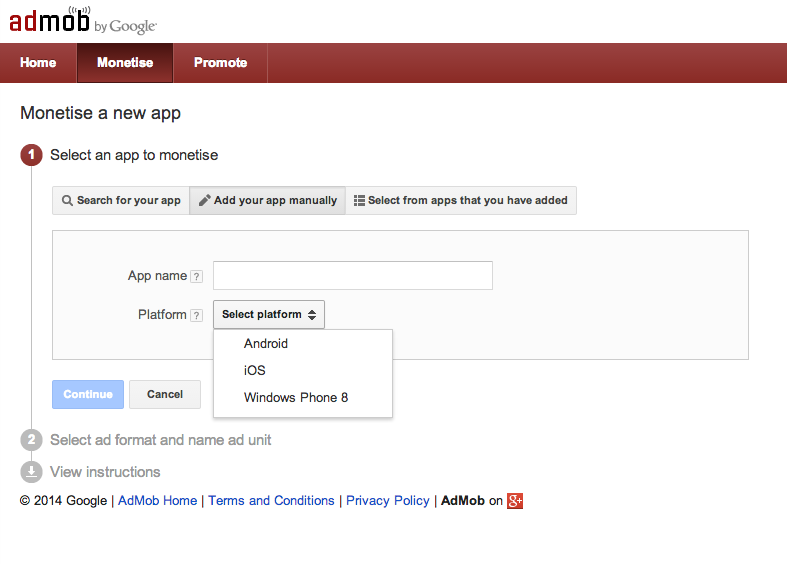Image resolution: width=787 pixels, height=564 pixels.
Task: Open the Platform help question mark
Action: coord(197,315)
